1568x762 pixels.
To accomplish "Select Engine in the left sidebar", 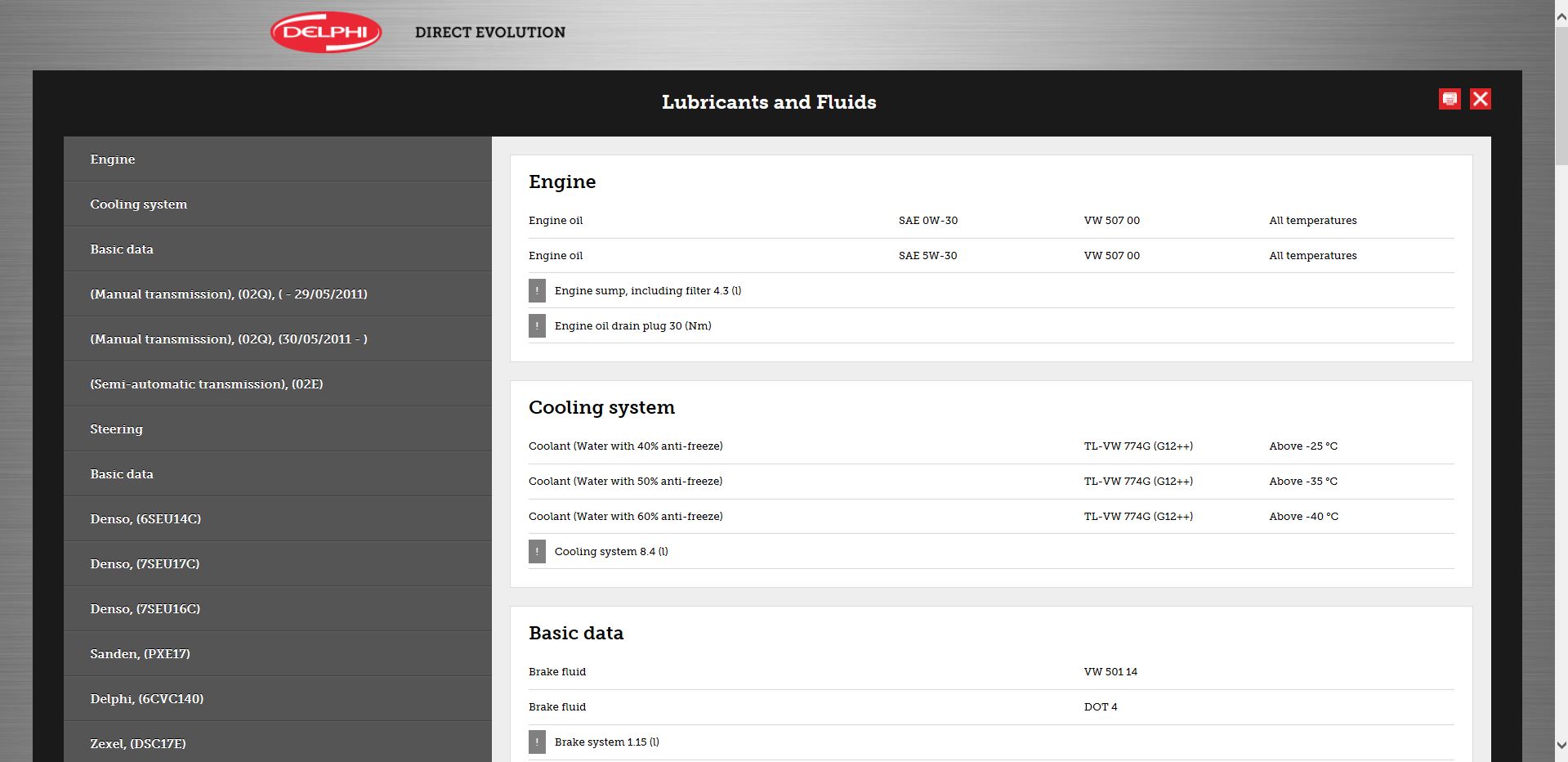I will point(113,159).
